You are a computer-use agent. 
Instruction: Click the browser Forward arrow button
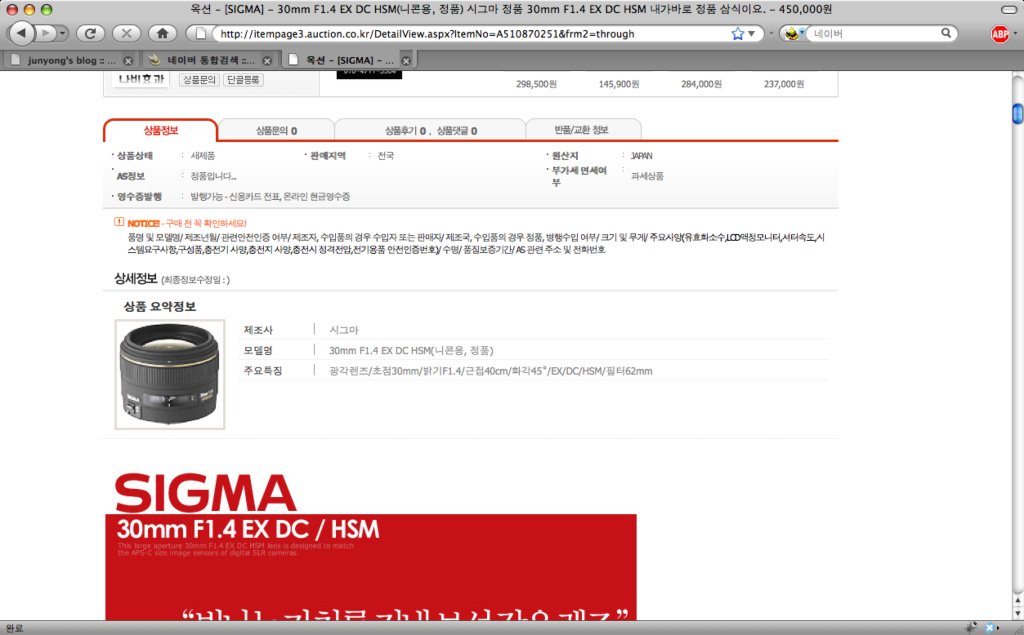[46, 33]
